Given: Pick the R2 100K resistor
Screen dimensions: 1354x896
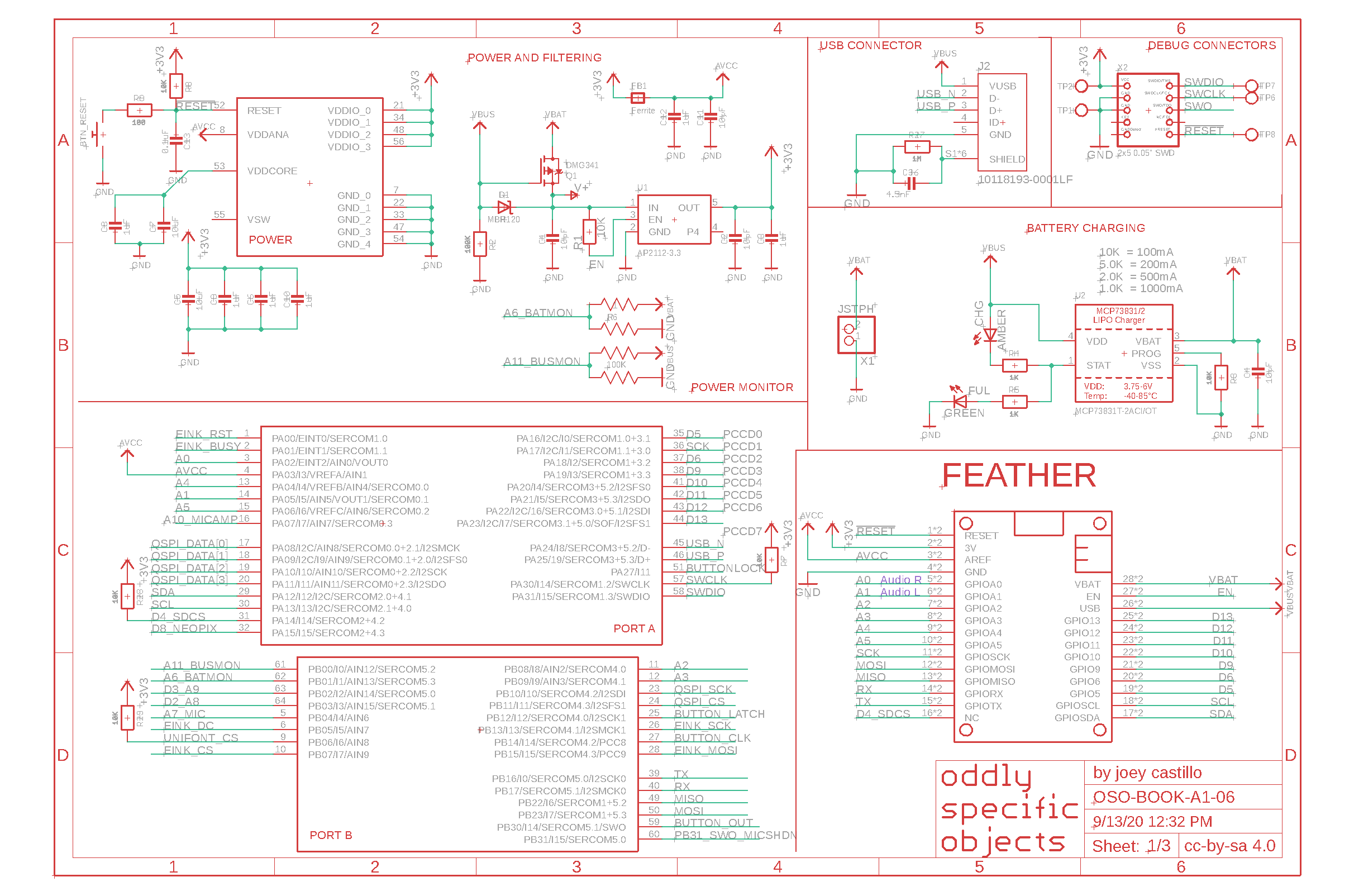Looking at the screenshot, I should pos(480,244).
